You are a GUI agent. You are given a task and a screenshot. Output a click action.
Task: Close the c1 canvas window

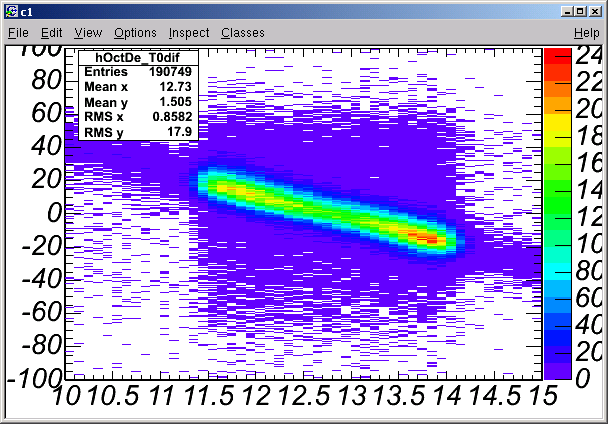[x=595, y=12]
